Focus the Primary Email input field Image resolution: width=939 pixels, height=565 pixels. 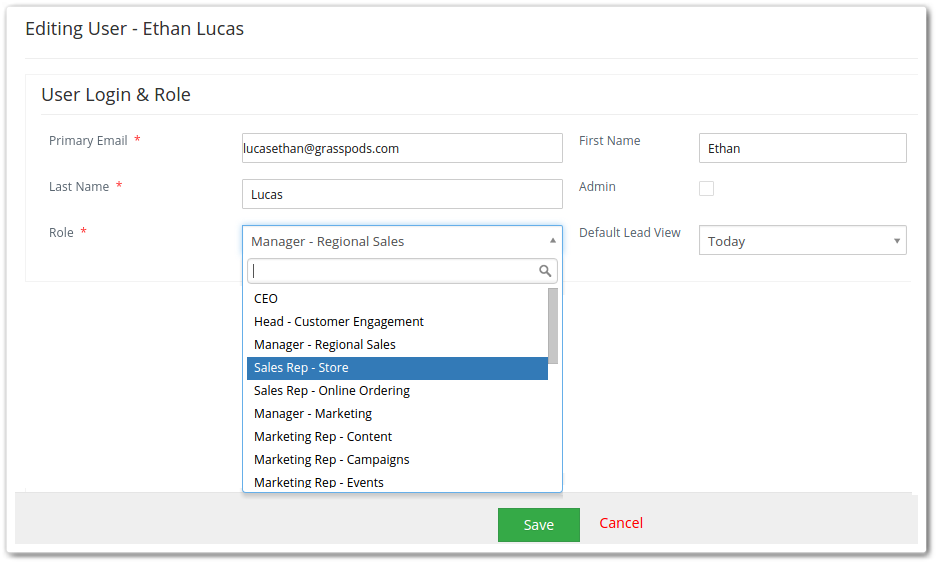(402, 148)
